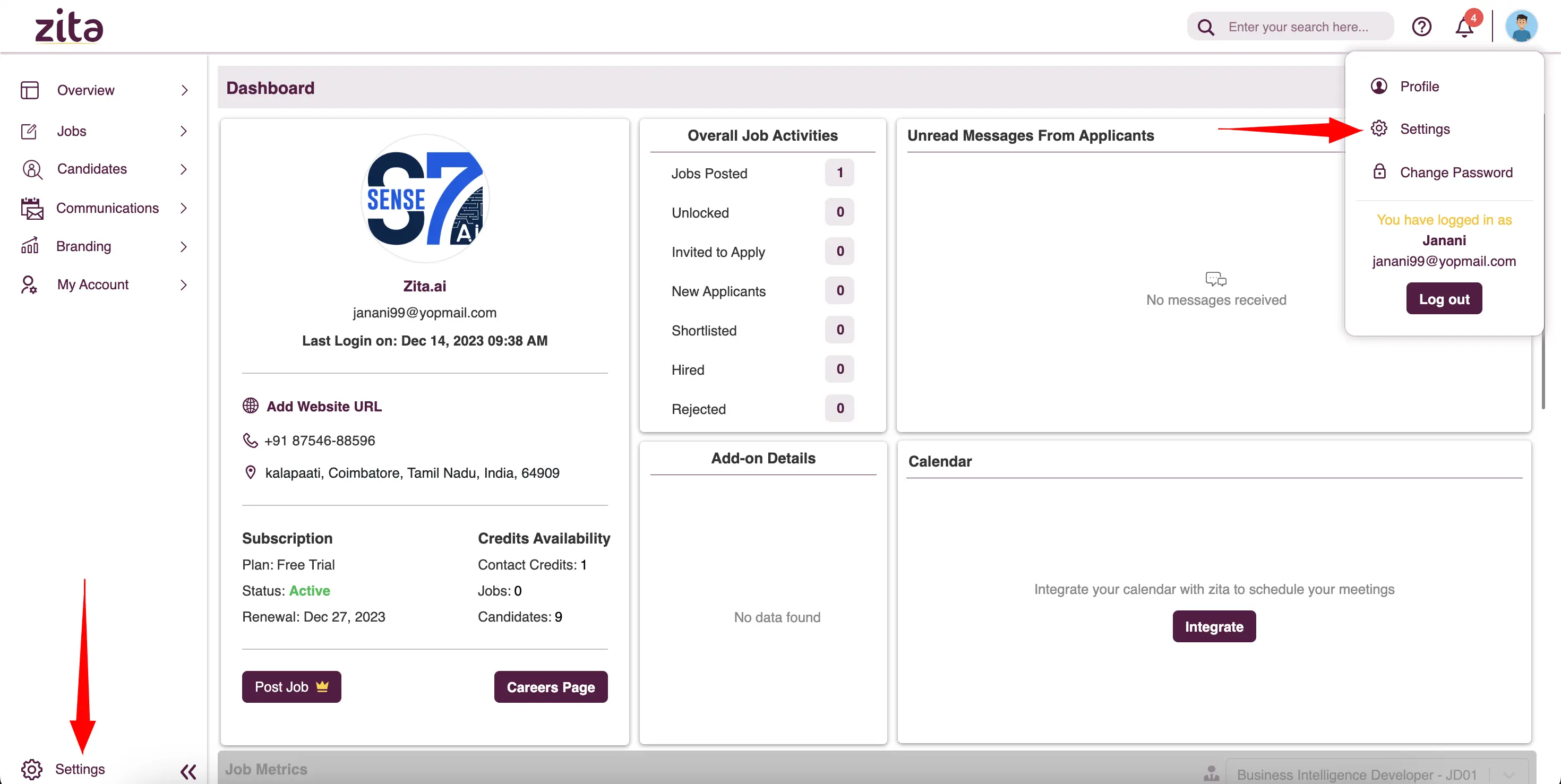
Task: Click the Hired count badge
Action: (839, 369)
